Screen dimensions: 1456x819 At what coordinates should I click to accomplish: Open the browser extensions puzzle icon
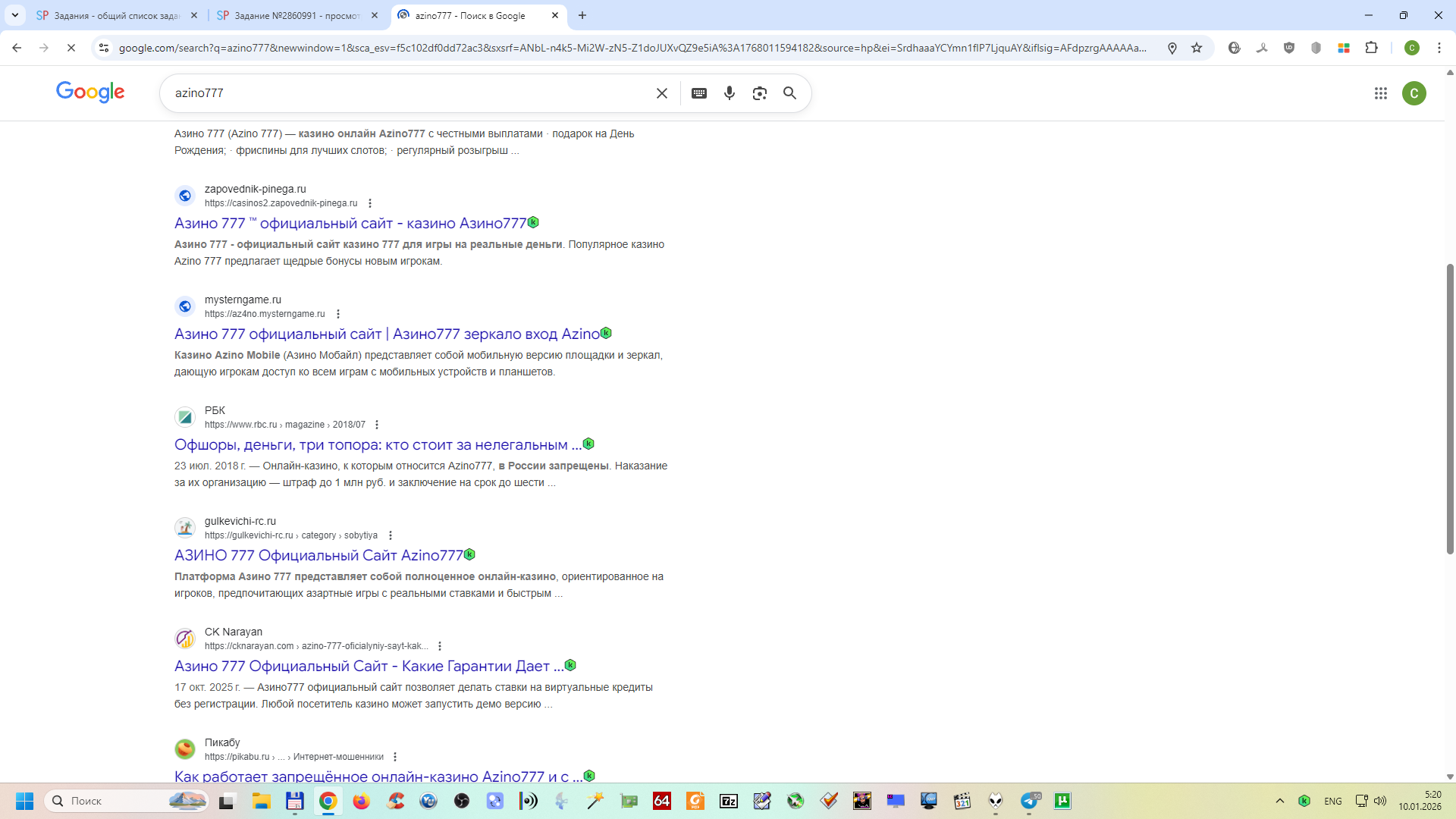pos(1371,48)
